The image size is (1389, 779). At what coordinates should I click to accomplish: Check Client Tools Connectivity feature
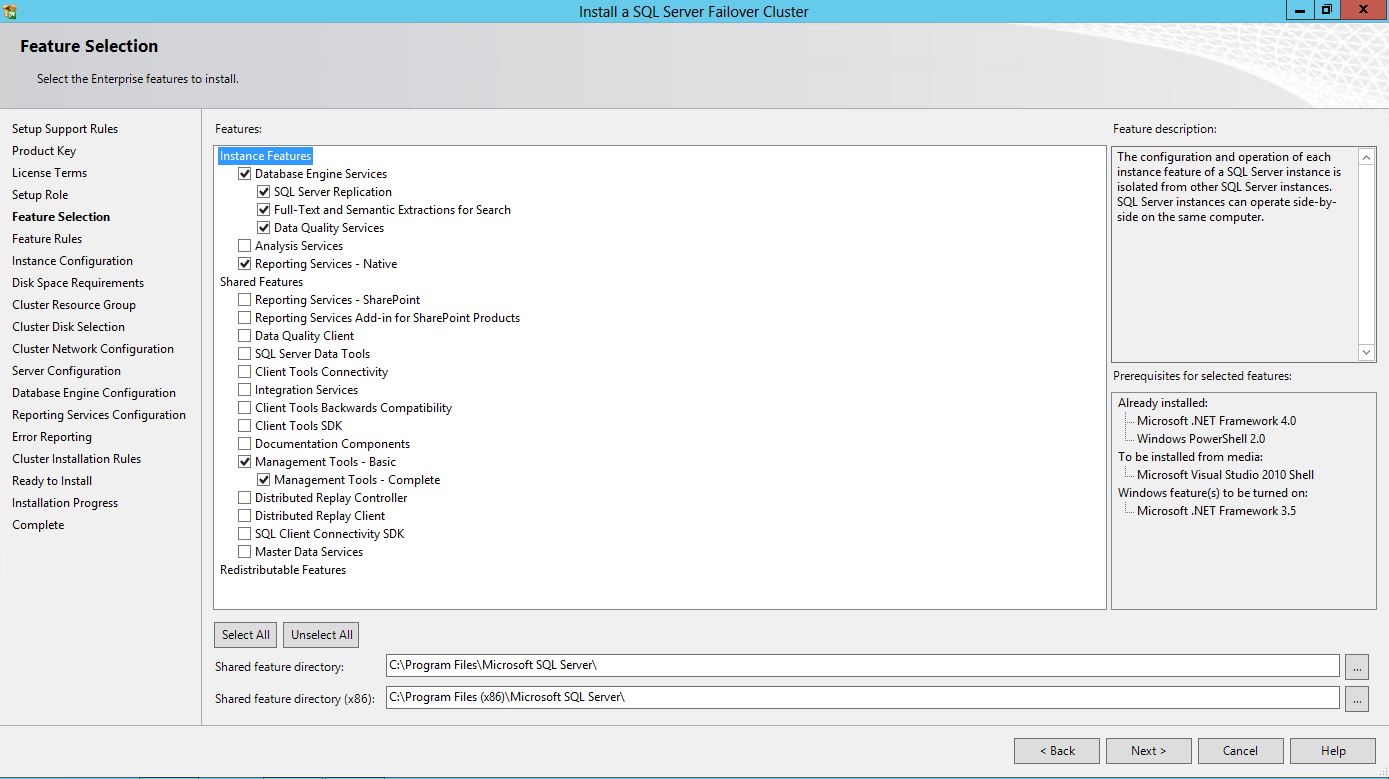click(245, 372)
